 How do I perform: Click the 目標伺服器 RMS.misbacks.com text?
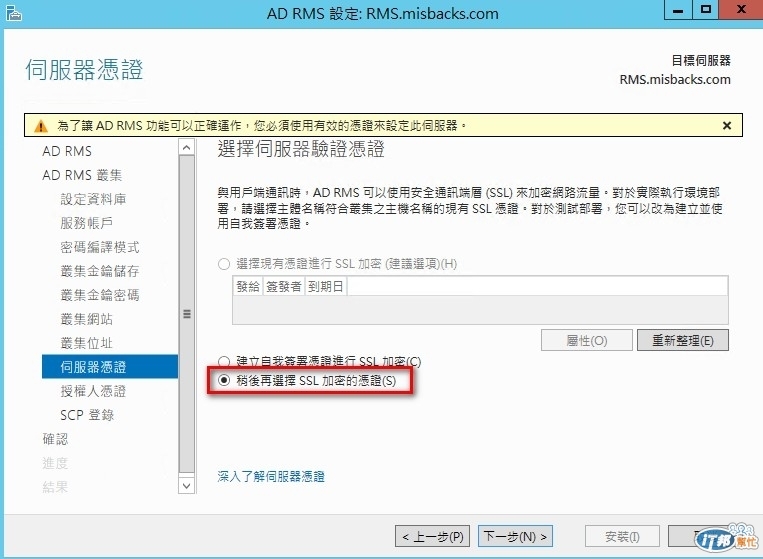coord(675,70)
